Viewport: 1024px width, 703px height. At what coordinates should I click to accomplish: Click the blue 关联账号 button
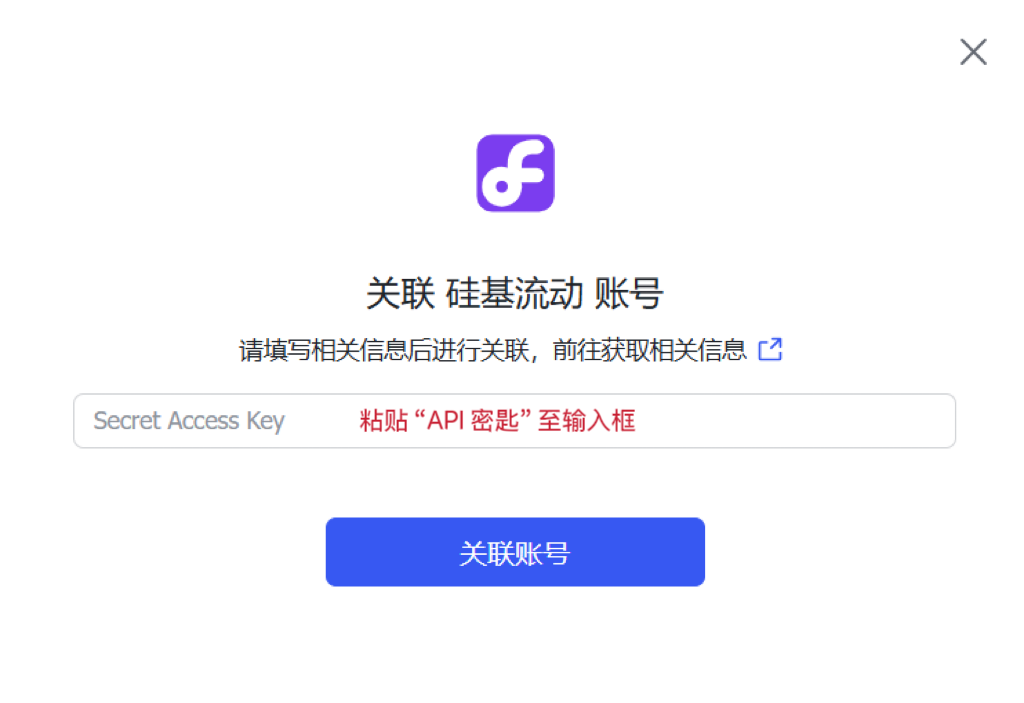(x=515, y=552)
